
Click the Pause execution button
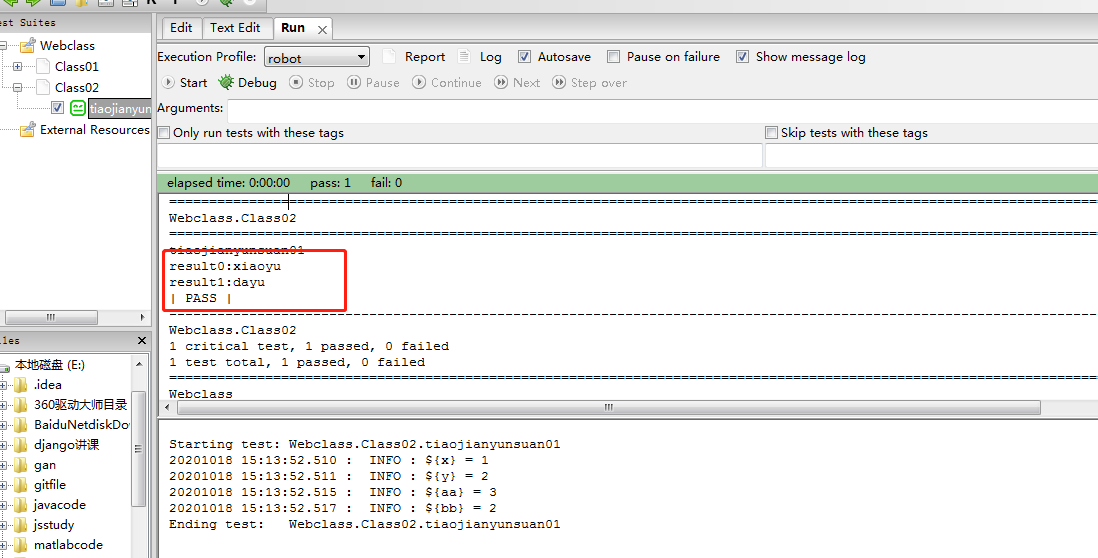(373, 83)
